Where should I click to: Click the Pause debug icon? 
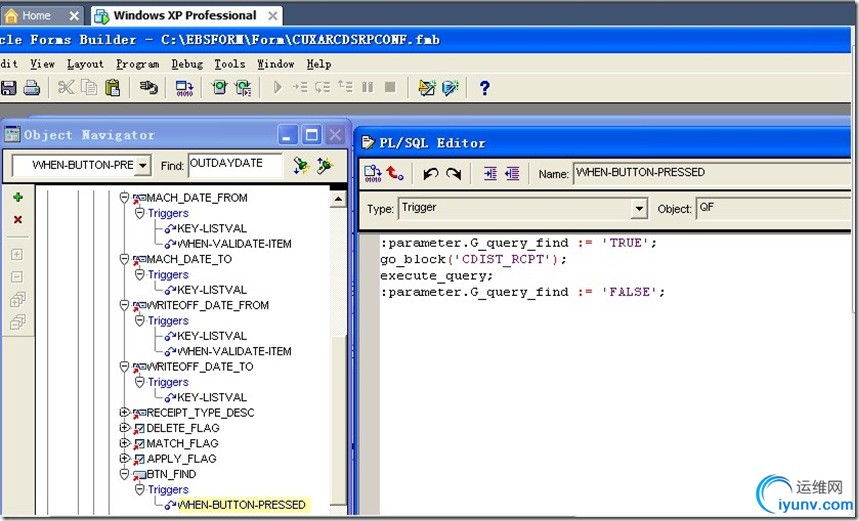pyautogui.click(x=368, y=87)
